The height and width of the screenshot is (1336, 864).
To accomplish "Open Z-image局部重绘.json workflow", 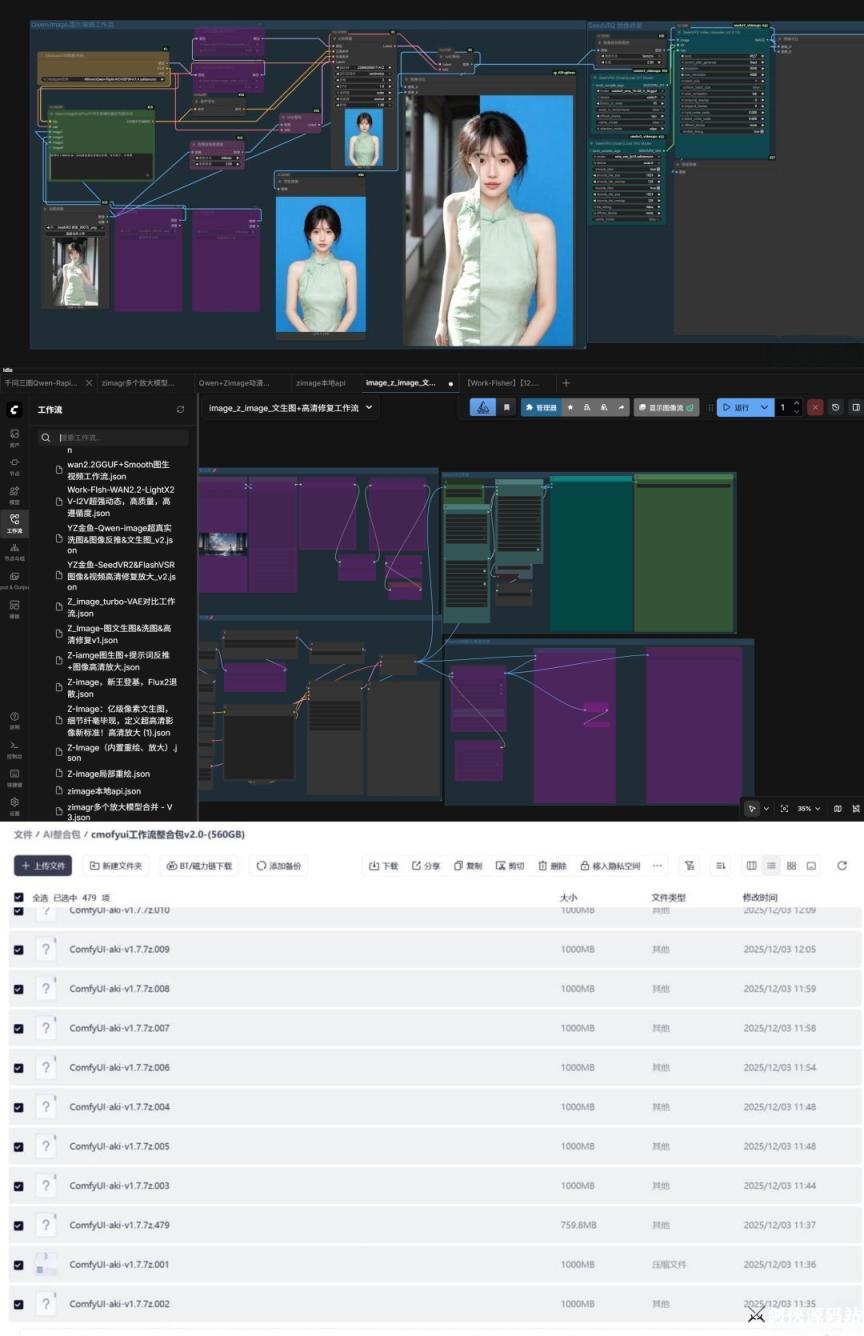I will pos(108,773).
